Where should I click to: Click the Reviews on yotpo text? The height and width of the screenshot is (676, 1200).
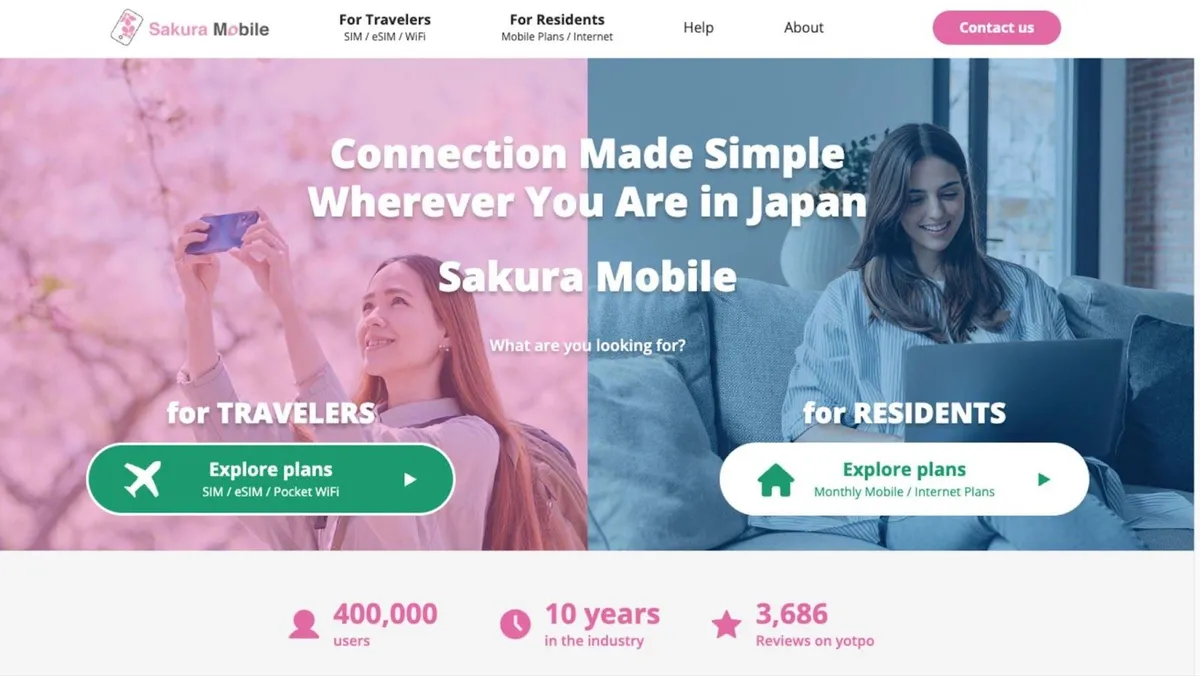(x=815, y=641)
